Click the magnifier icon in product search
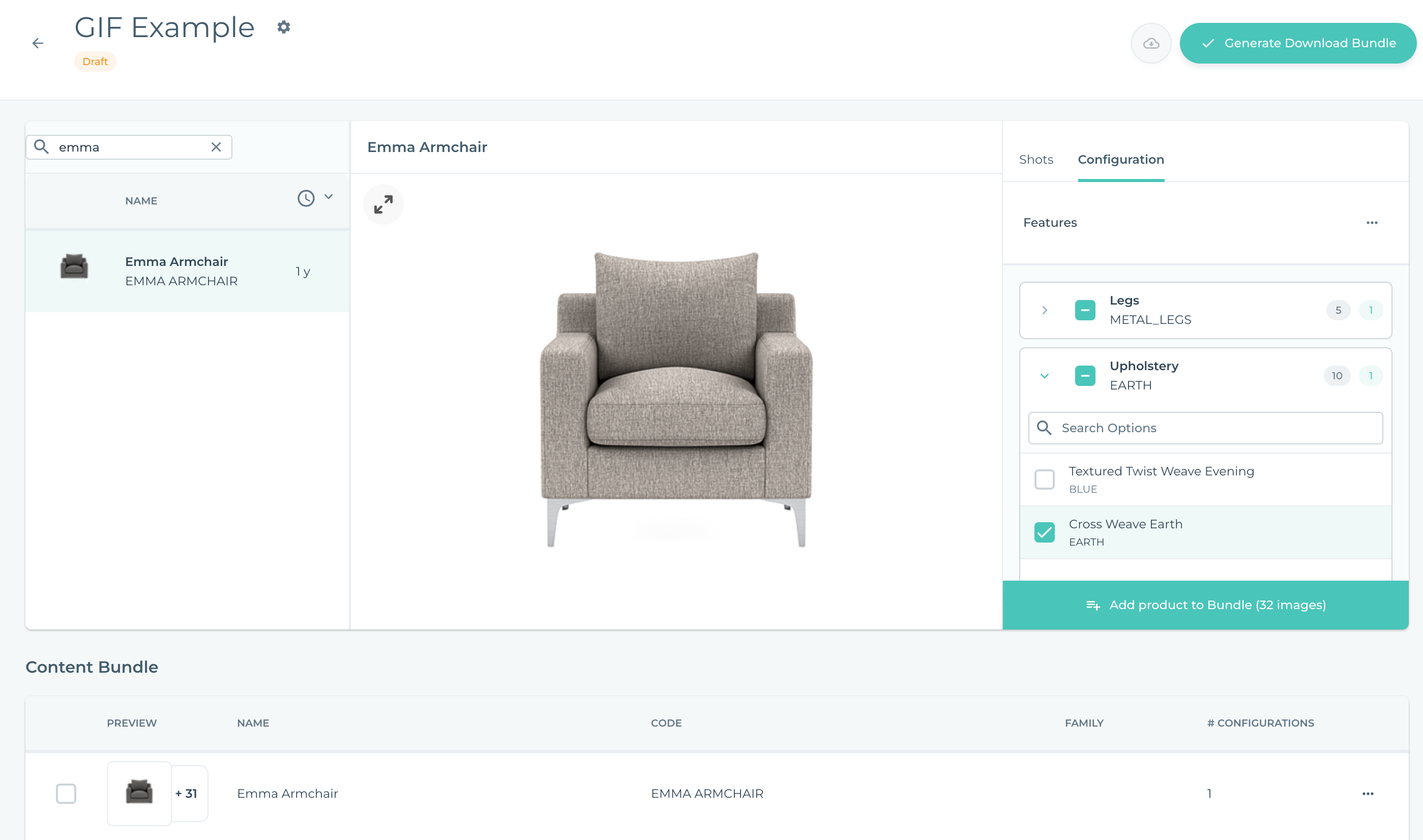The image size is (1423, 840). (x=41, y=147)
